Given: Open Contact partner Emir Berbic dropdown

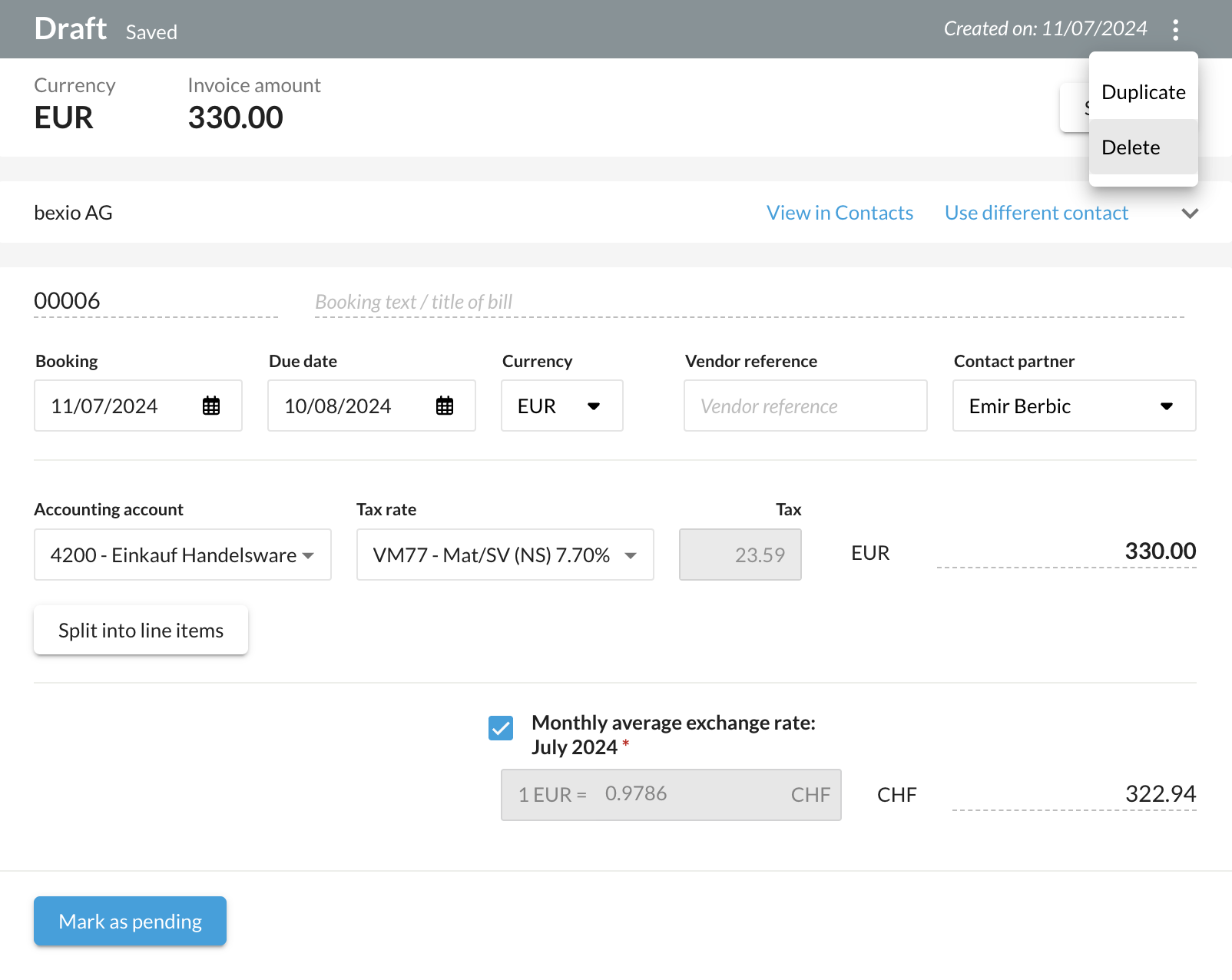Looking at the screenshot, I should (x=1074, y=406).
